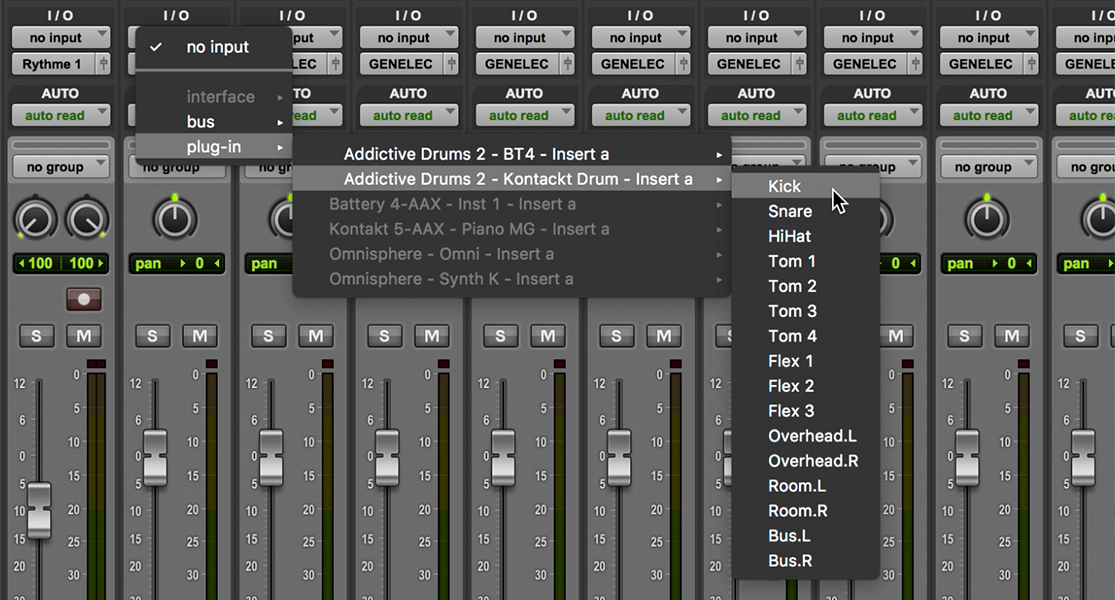Pick the Tom 3 output

[806, 311]
